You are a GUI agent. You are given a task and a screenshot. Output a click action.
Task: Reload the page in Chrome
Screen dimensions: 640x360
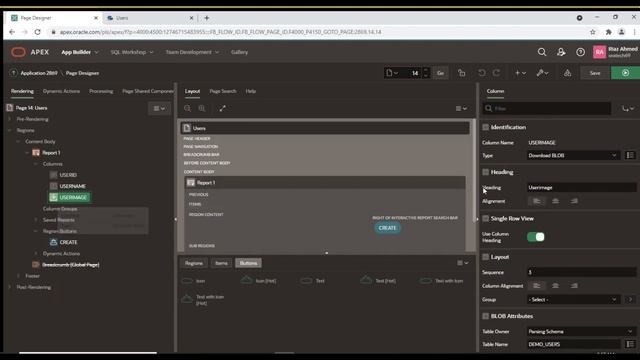(38, 32)
